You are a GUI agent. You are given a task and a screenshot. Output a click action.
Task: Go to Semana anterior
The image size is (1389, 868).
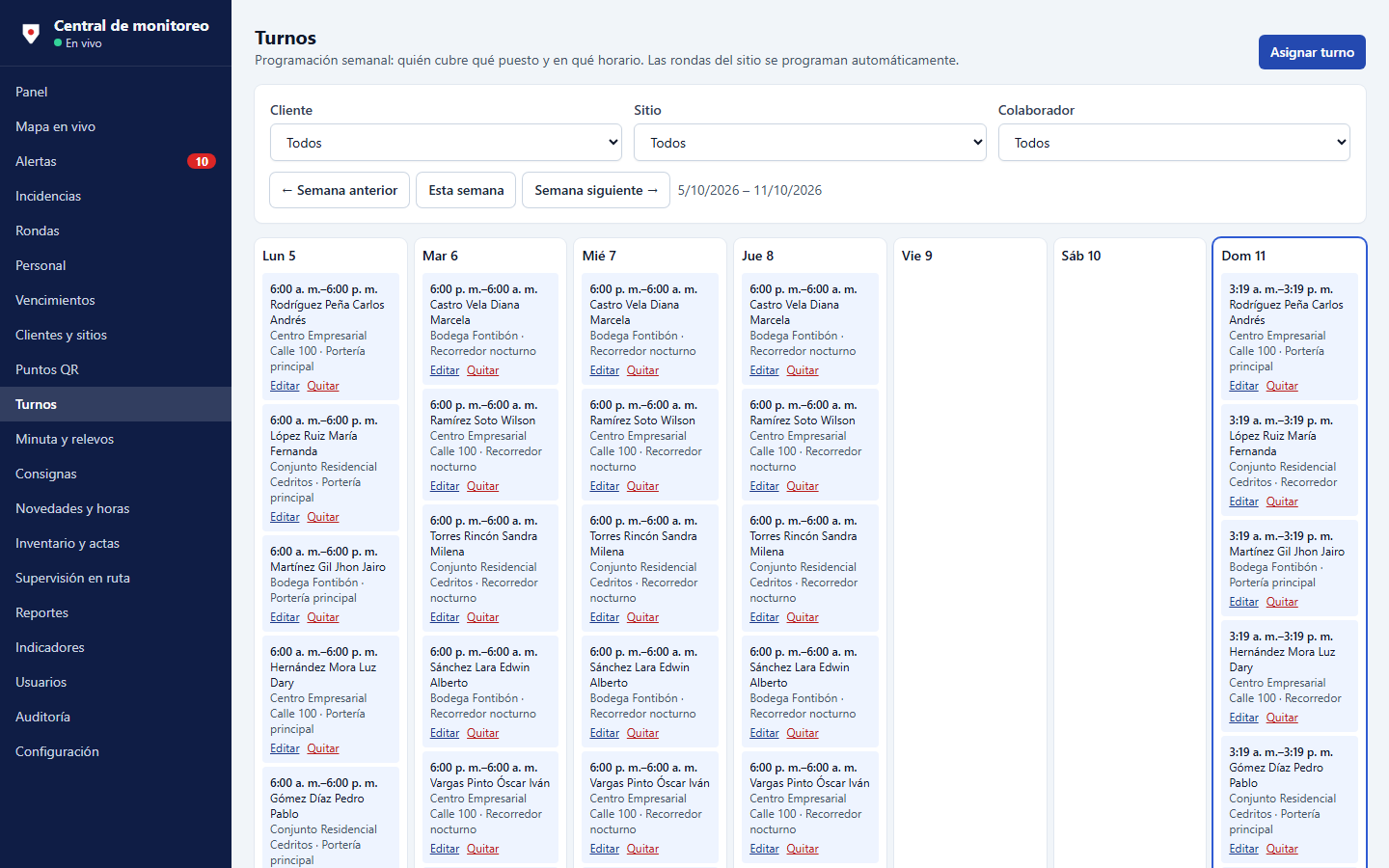click(x=340, y=190)
